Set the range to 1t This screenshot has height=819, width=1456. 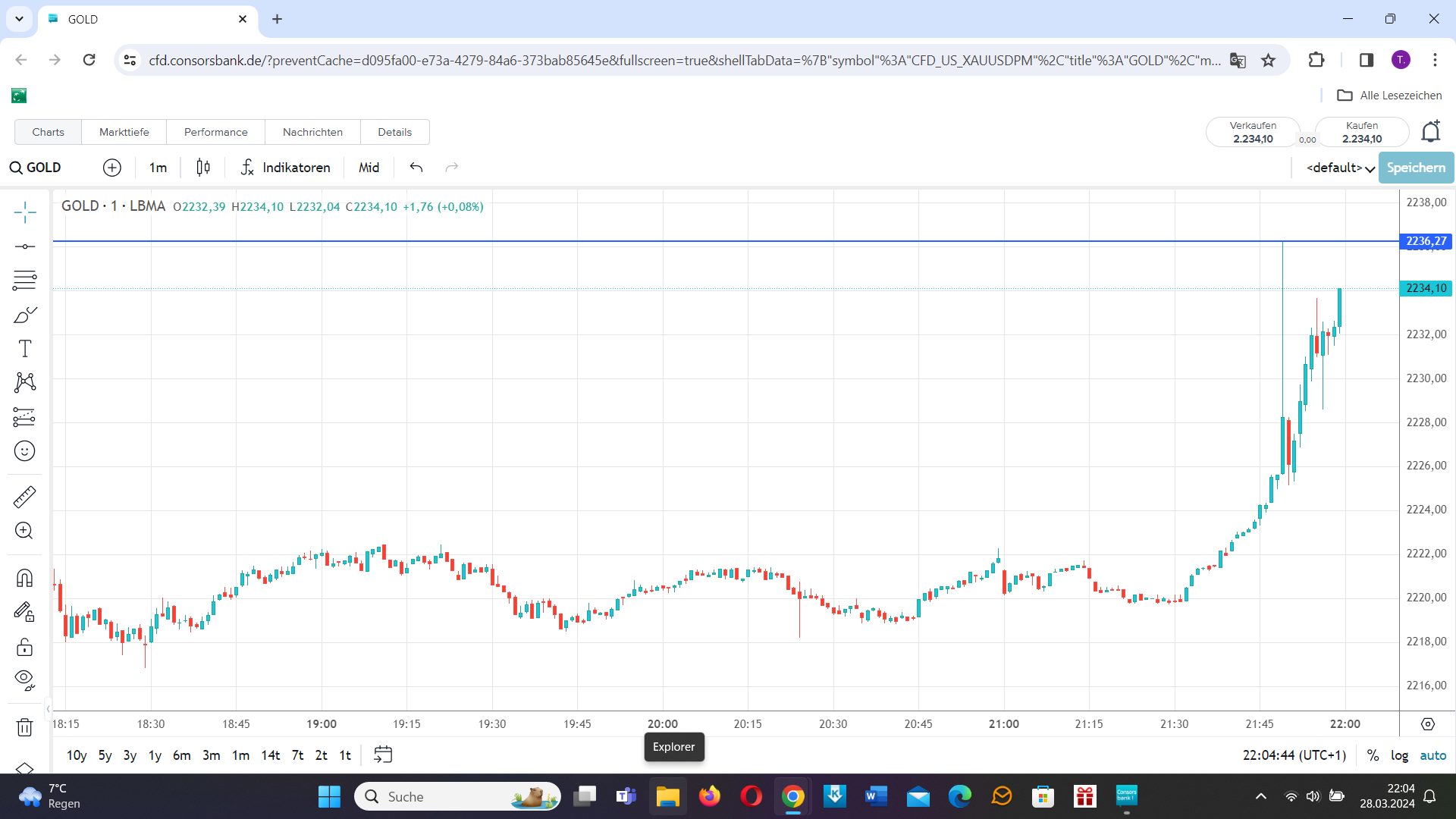click(345, 755)
